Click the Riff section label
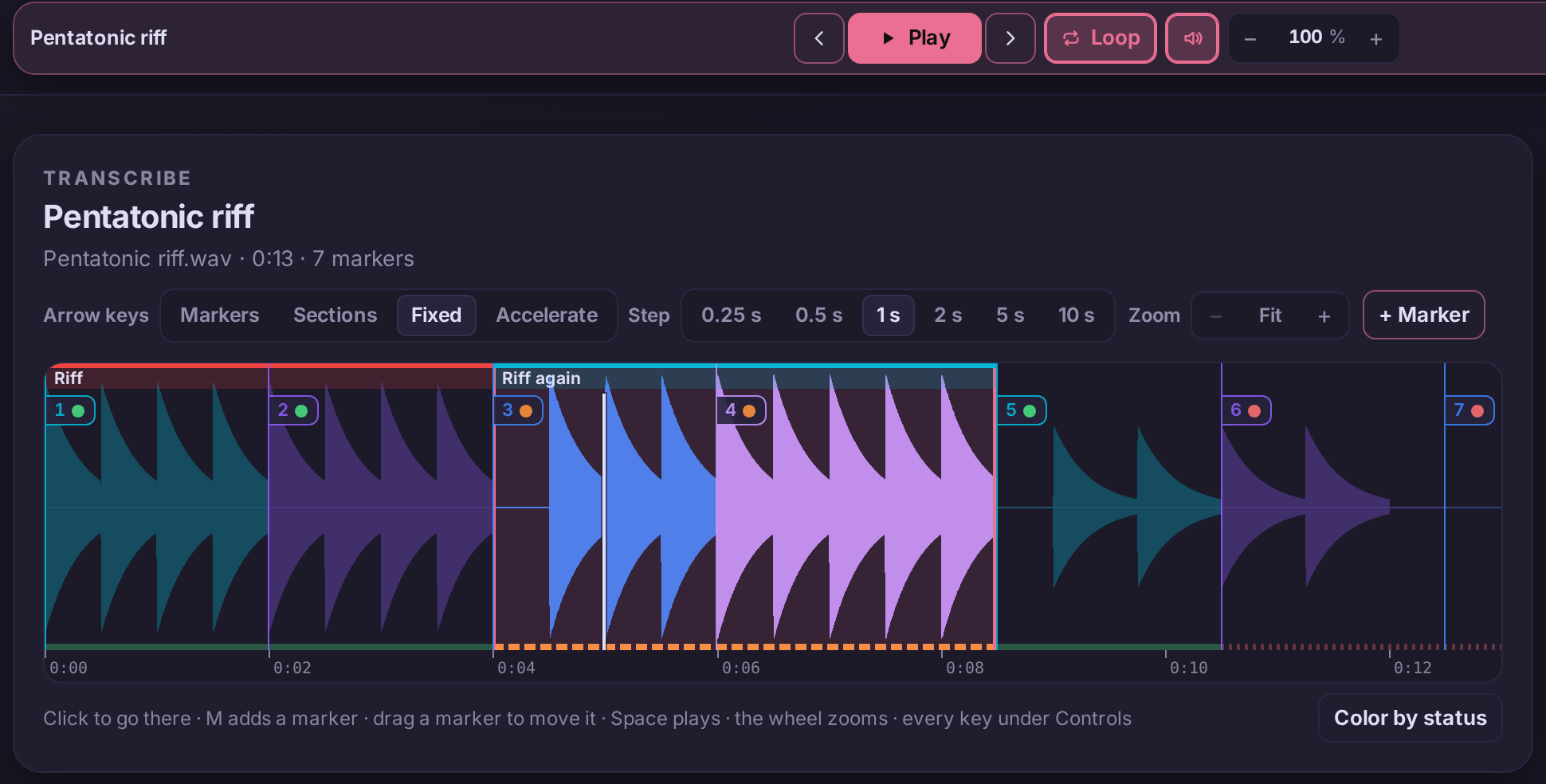The image size is (1546, 784). click(x=69, y=378)
